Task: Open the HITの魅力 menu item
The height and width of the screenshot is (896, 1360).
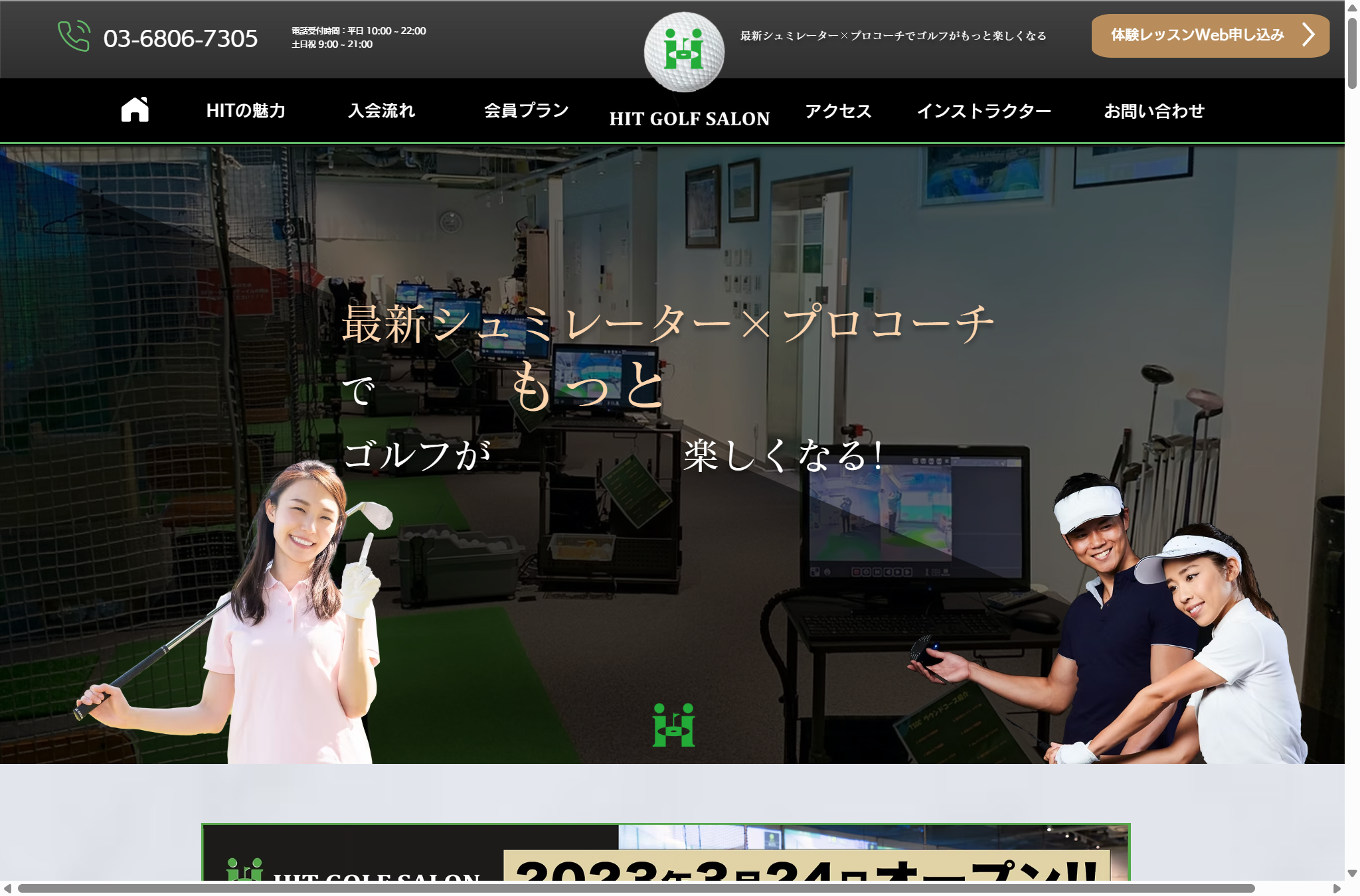Action: coord(246,110)
